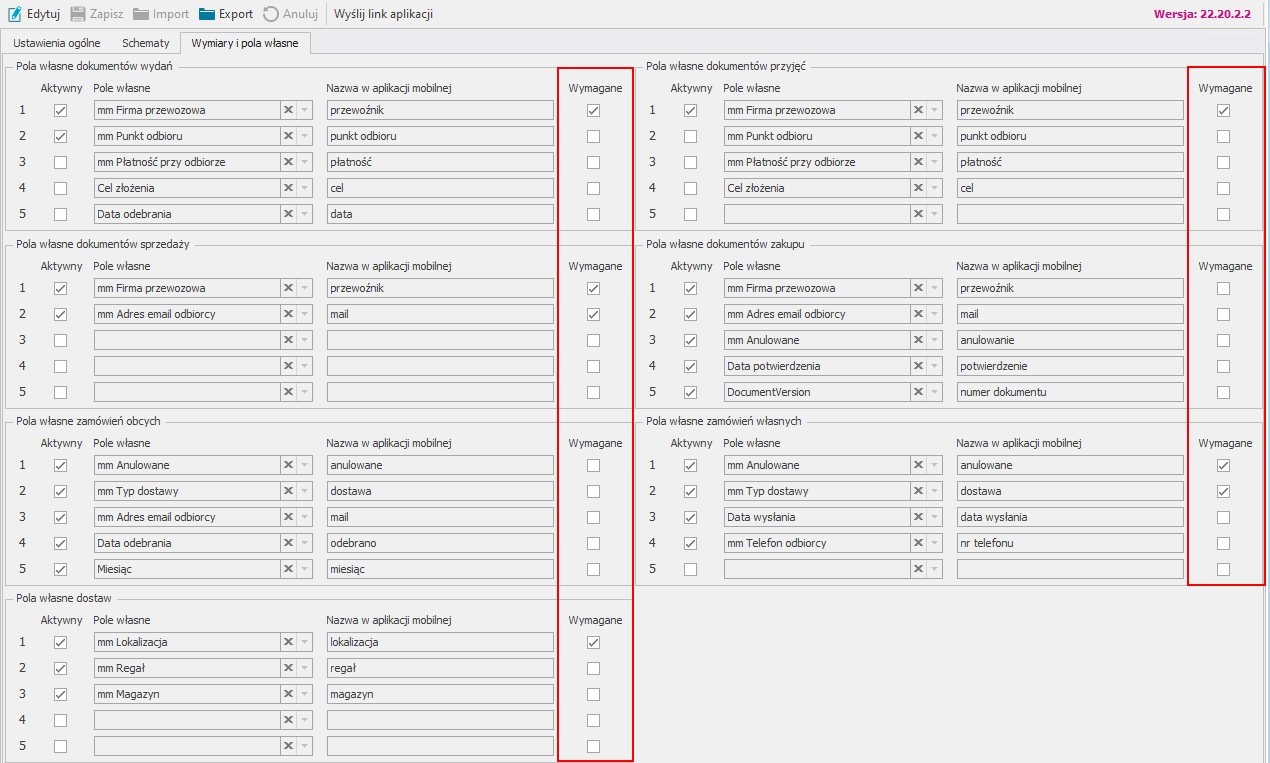Screen dimensions: 1270x763
Task: Open the Schematy tab
Action: (x=145, y=44)
